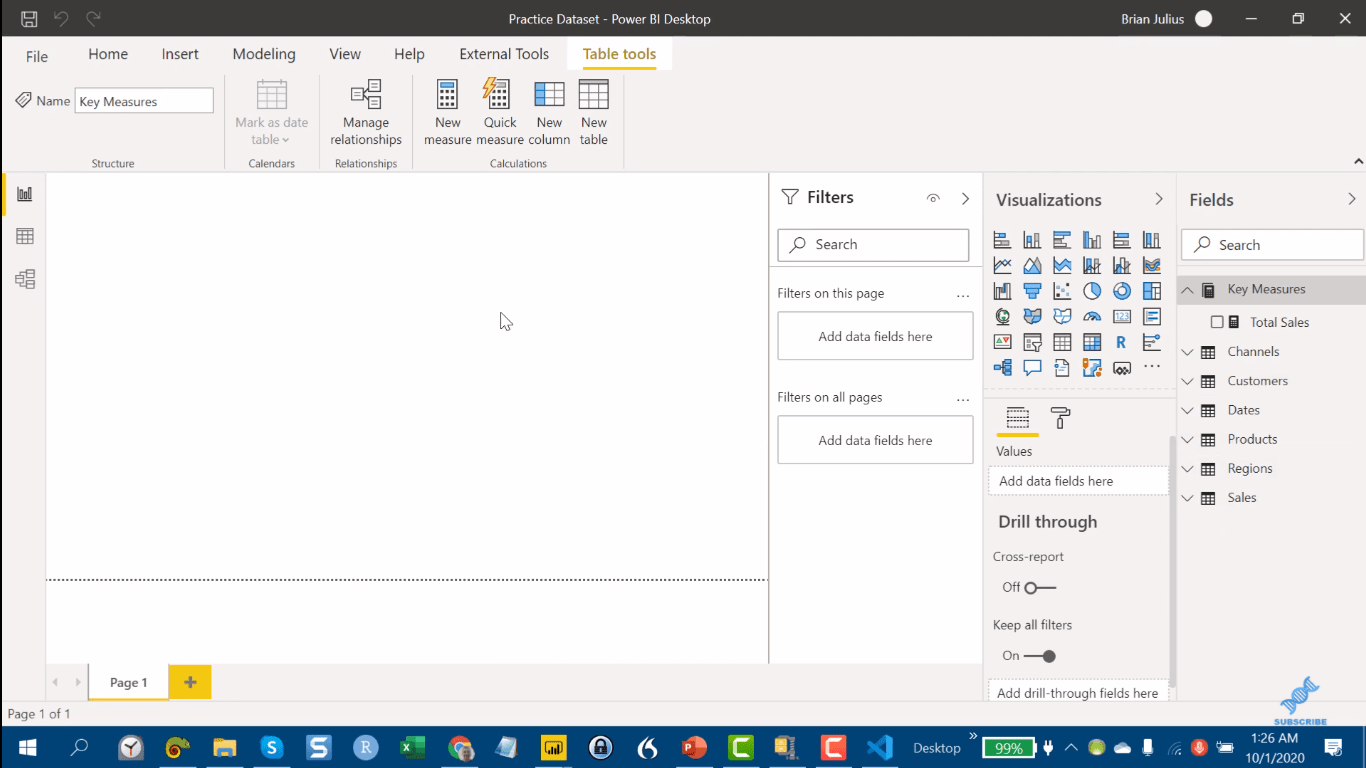Expand the Regions table

(1188, 468)
